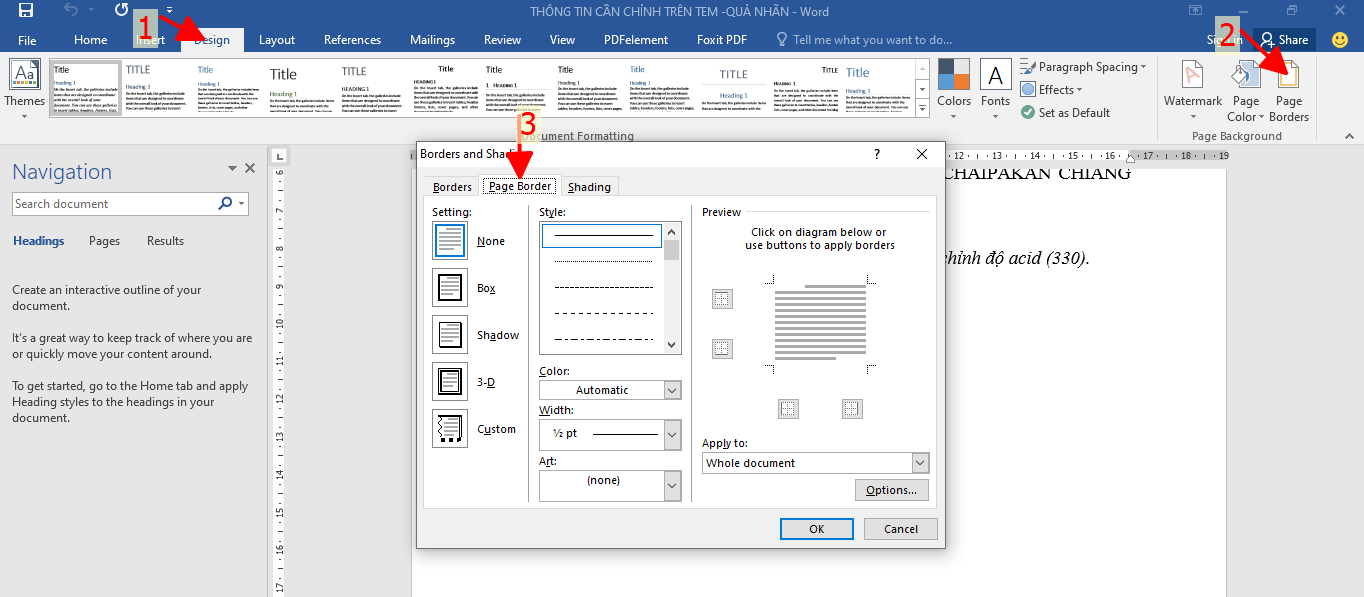The image size is (1364, 597).
Task: Switch to the Borders tab
Action: tap(452, 187)
